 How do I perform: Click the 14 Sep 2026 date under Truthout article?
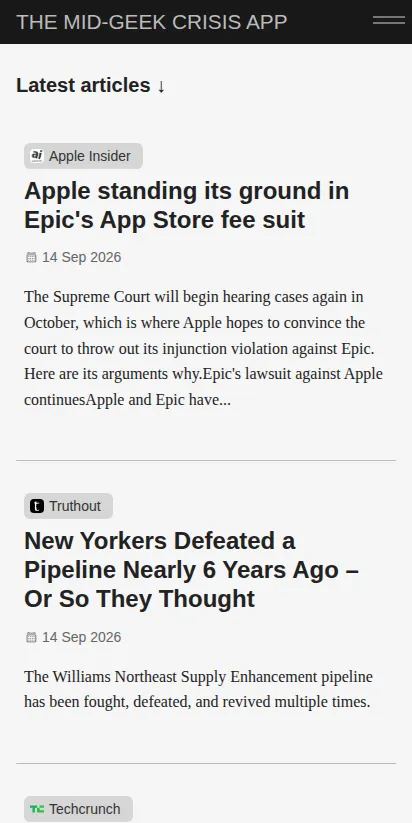coord(81,637)
